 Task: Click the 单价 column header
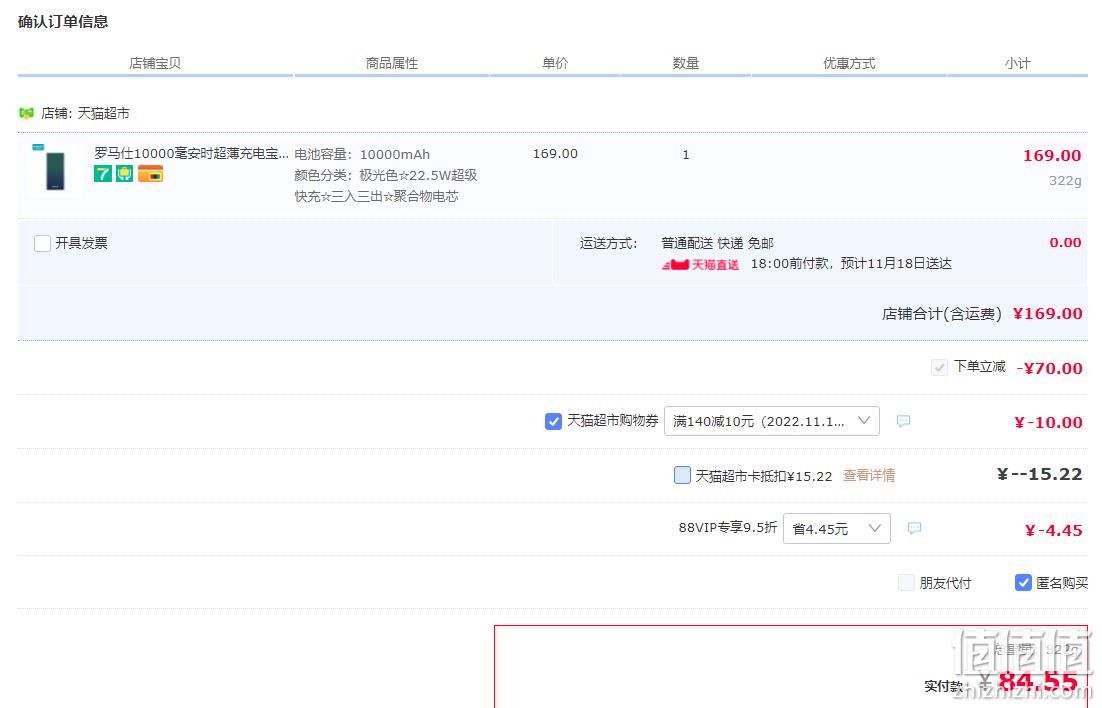coord(555,63)
